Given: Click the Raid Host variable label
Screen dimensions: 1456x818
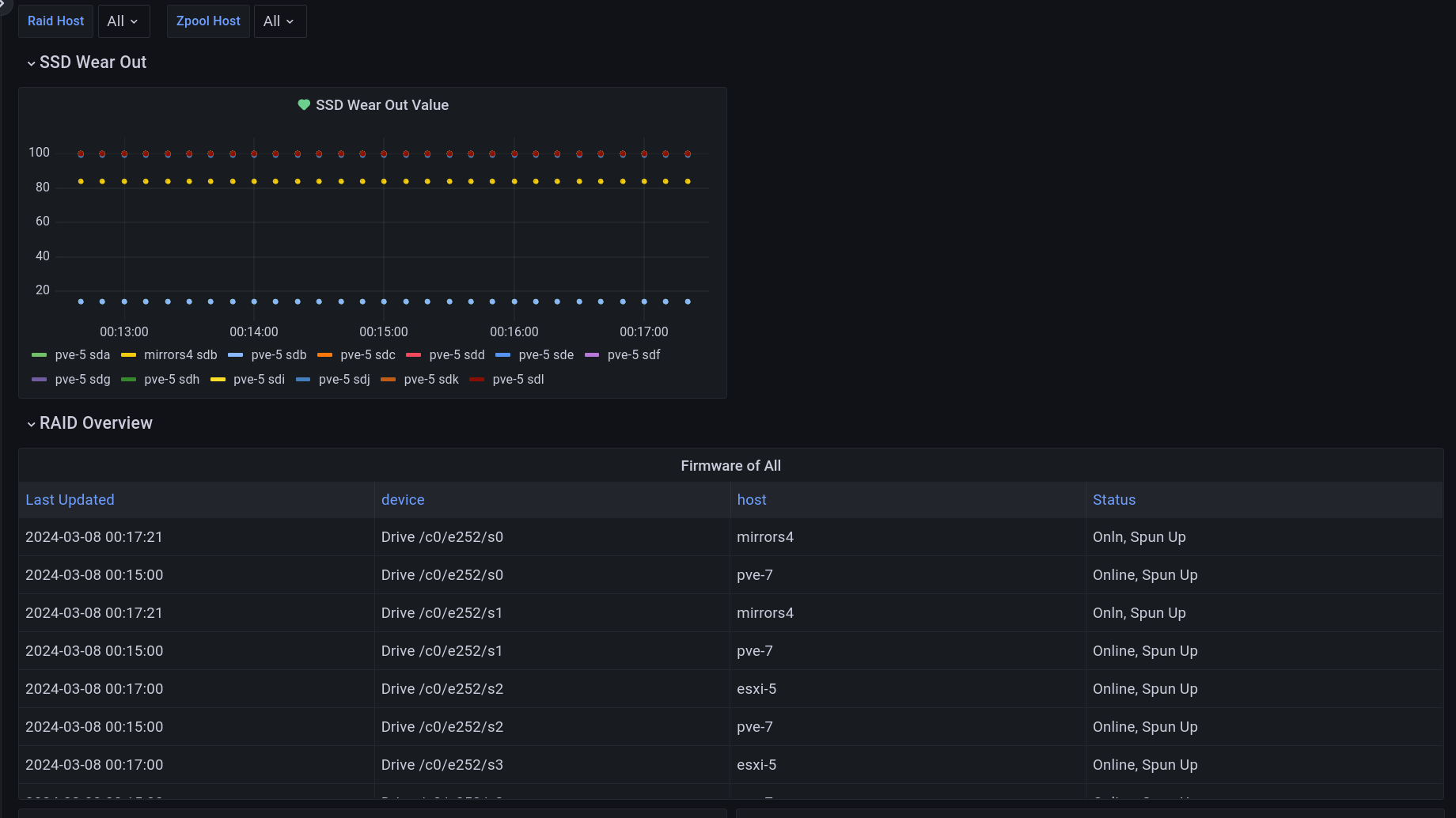Looking at the screenshot, I should (55, 21).
